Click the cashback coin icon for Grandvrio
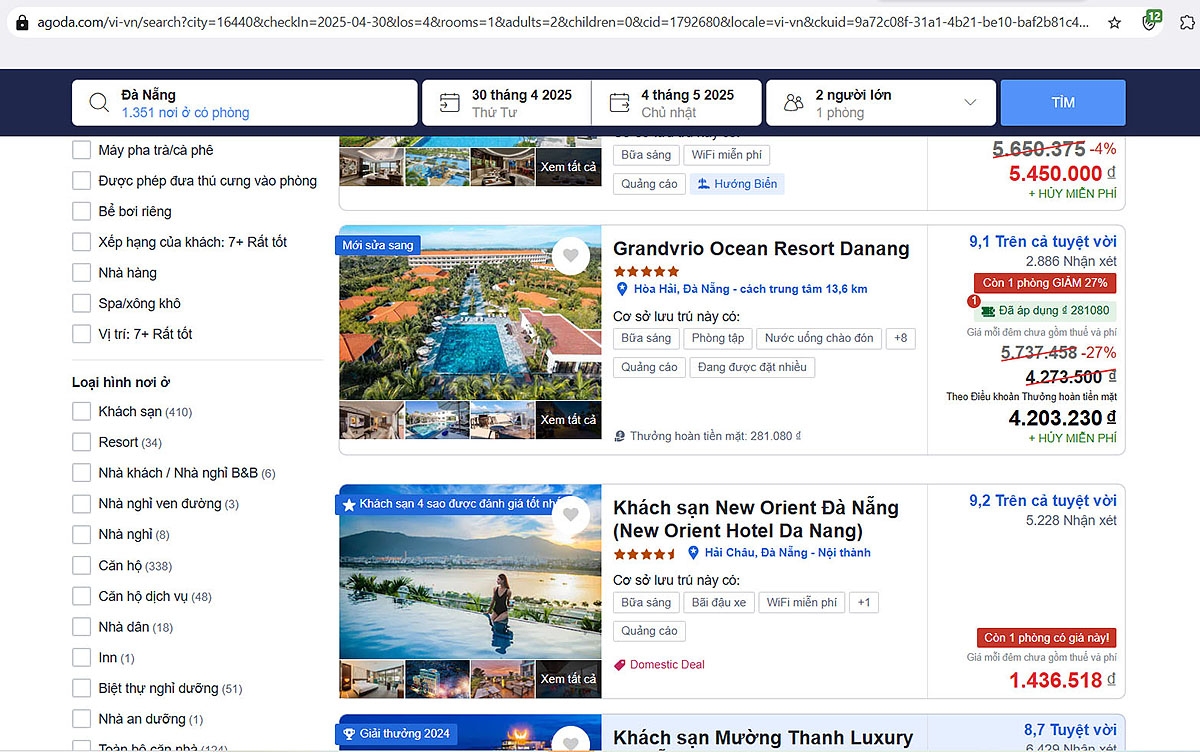1200x752 pixels. [x=620, y=436]
